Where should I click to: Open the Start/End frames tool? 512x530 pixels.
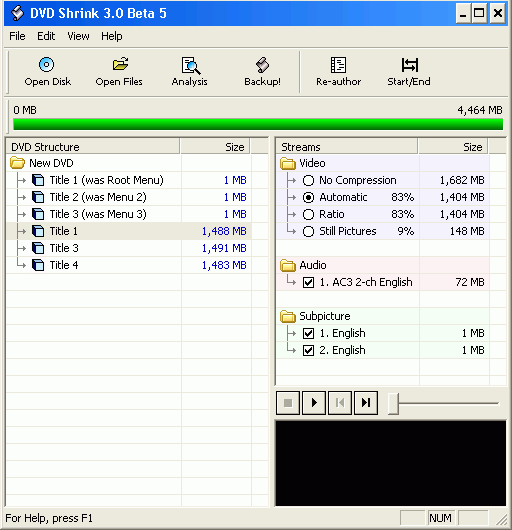(409, 72)
